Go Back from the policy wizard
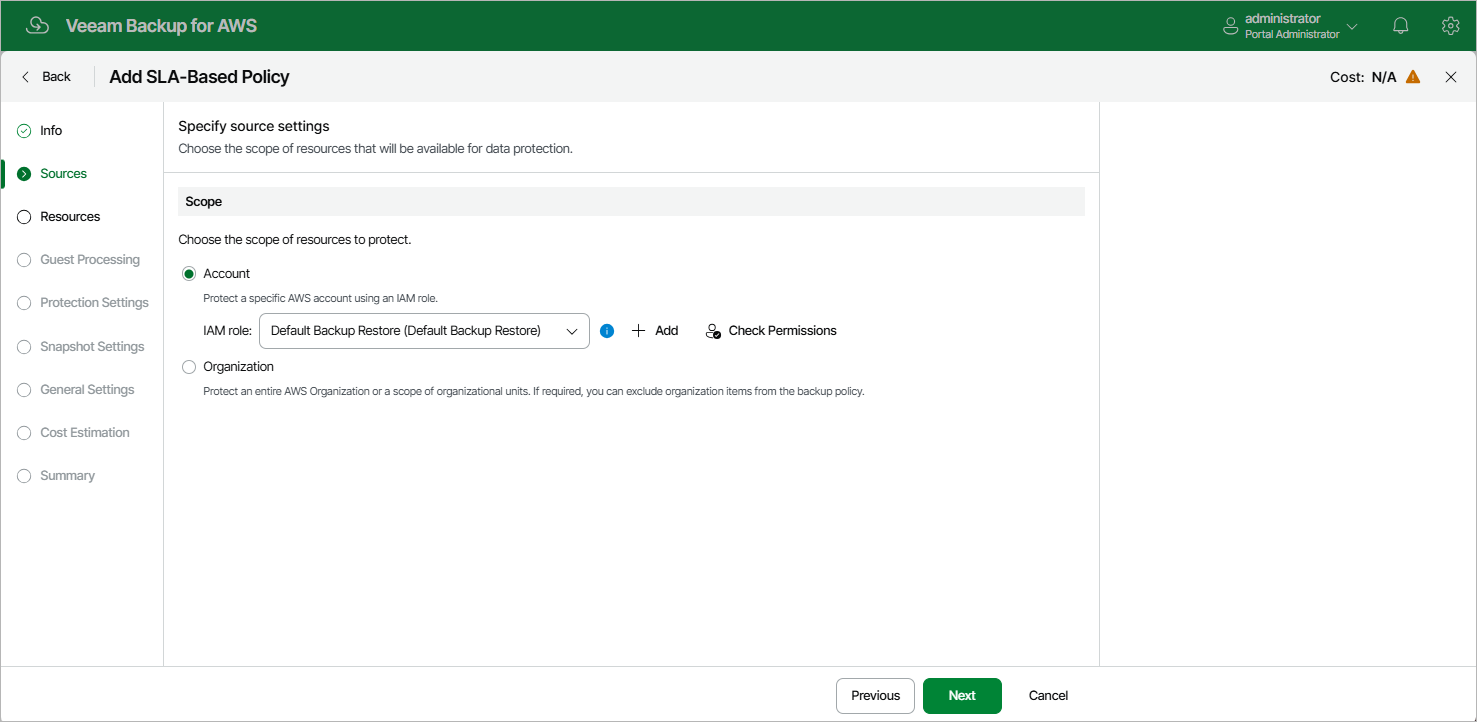 46,77
